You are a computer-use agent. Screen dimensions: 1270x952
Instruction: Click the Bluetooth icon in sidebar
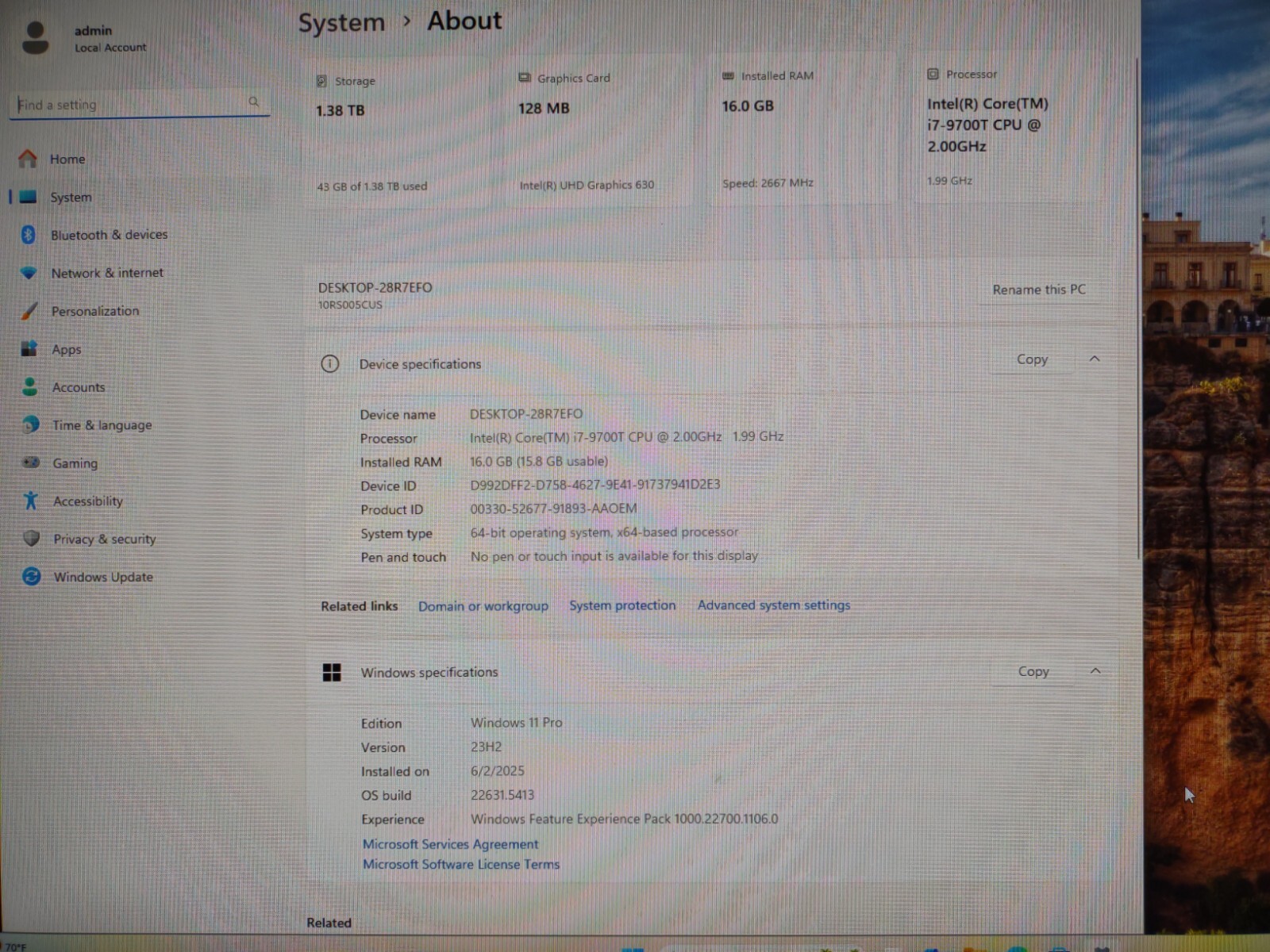[29, 235]
